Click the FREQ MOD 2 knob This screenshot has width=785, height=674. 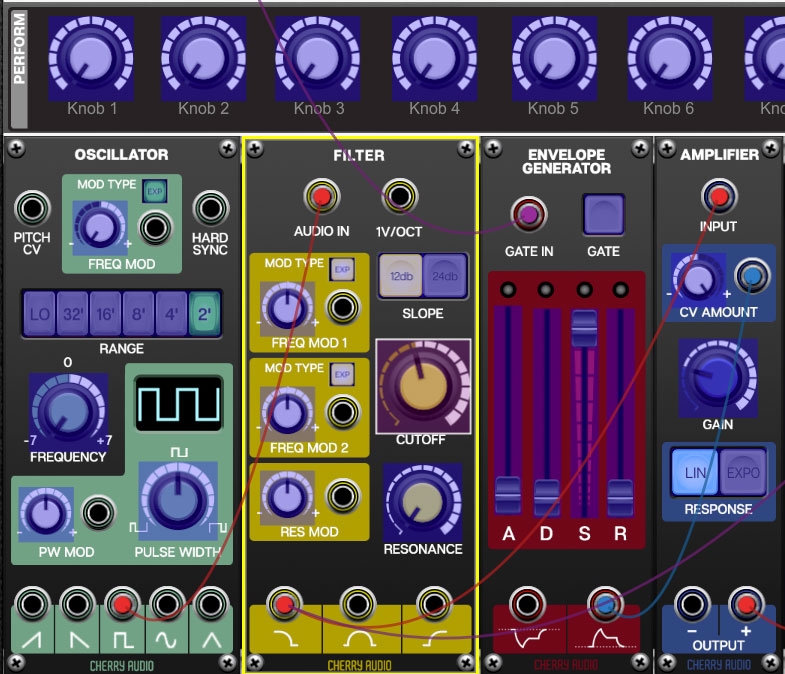(x=287, y=413)
